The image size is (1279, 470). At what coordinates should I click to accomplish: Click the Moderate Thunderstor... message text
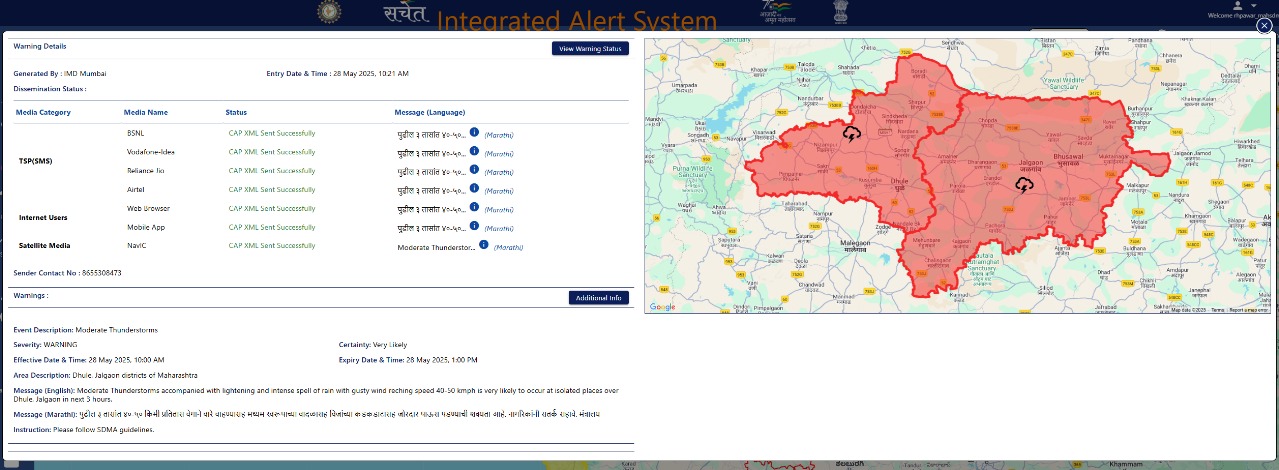coord(436,246)
